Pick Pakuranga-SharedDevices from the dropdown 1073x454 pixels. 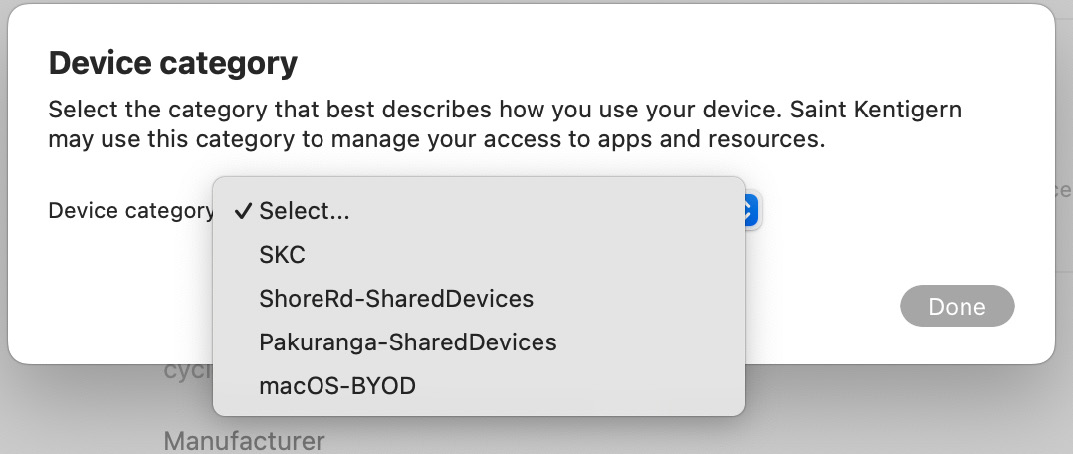pos(478,342)
